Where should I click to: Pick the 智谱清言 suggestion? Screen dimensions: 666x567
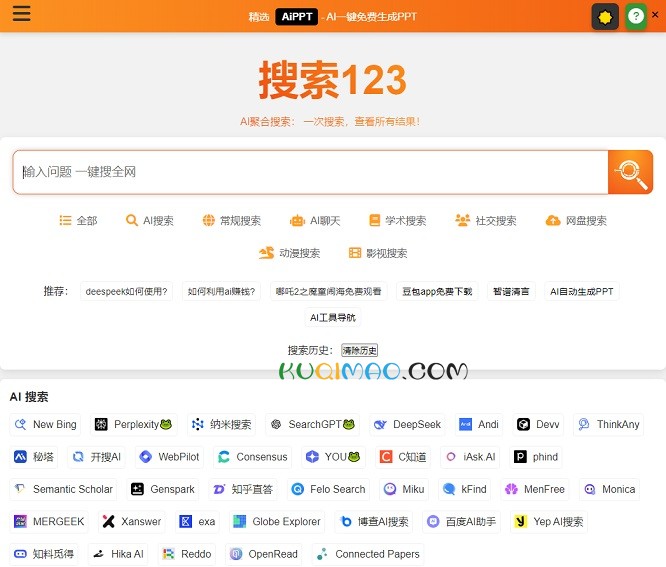[x=511, y=291]
